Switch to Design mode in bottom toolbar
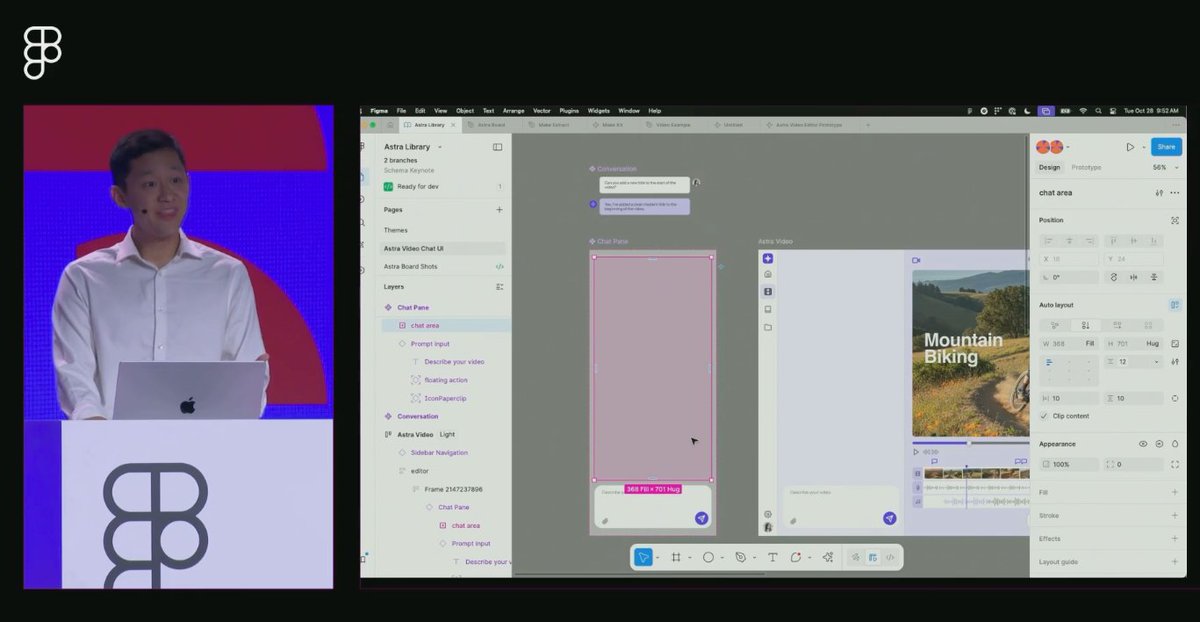The image size is (1200, 622). coord(873,557)
